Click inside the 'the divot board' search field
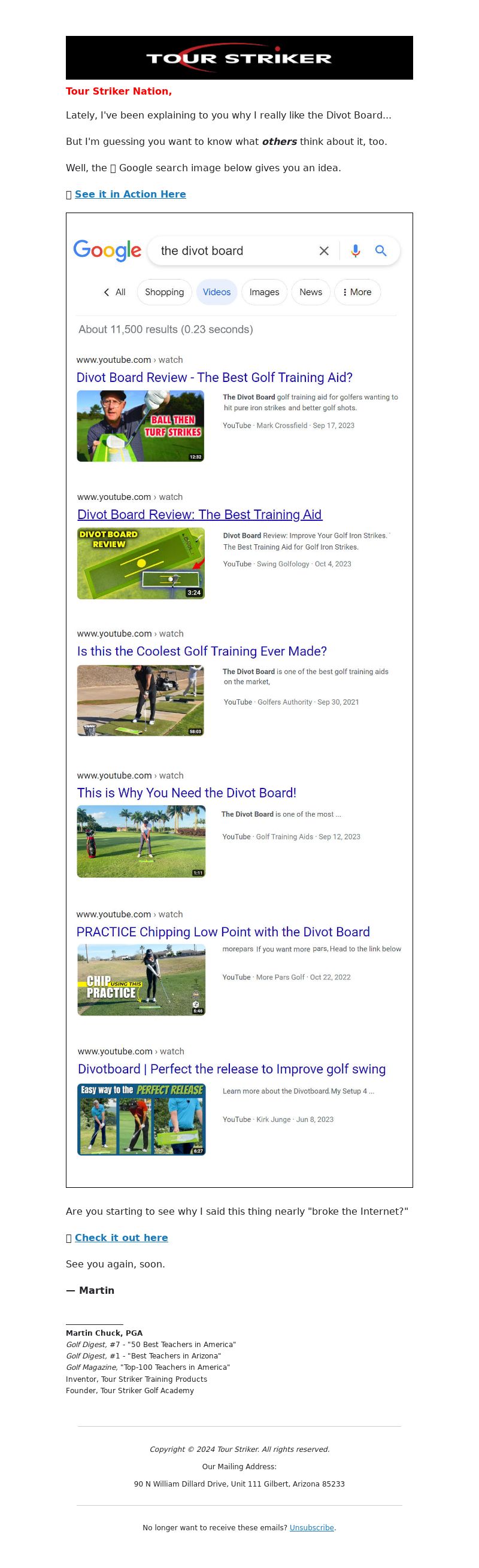This screenshot has width=479, height=1568. click(x=231, y=251)
